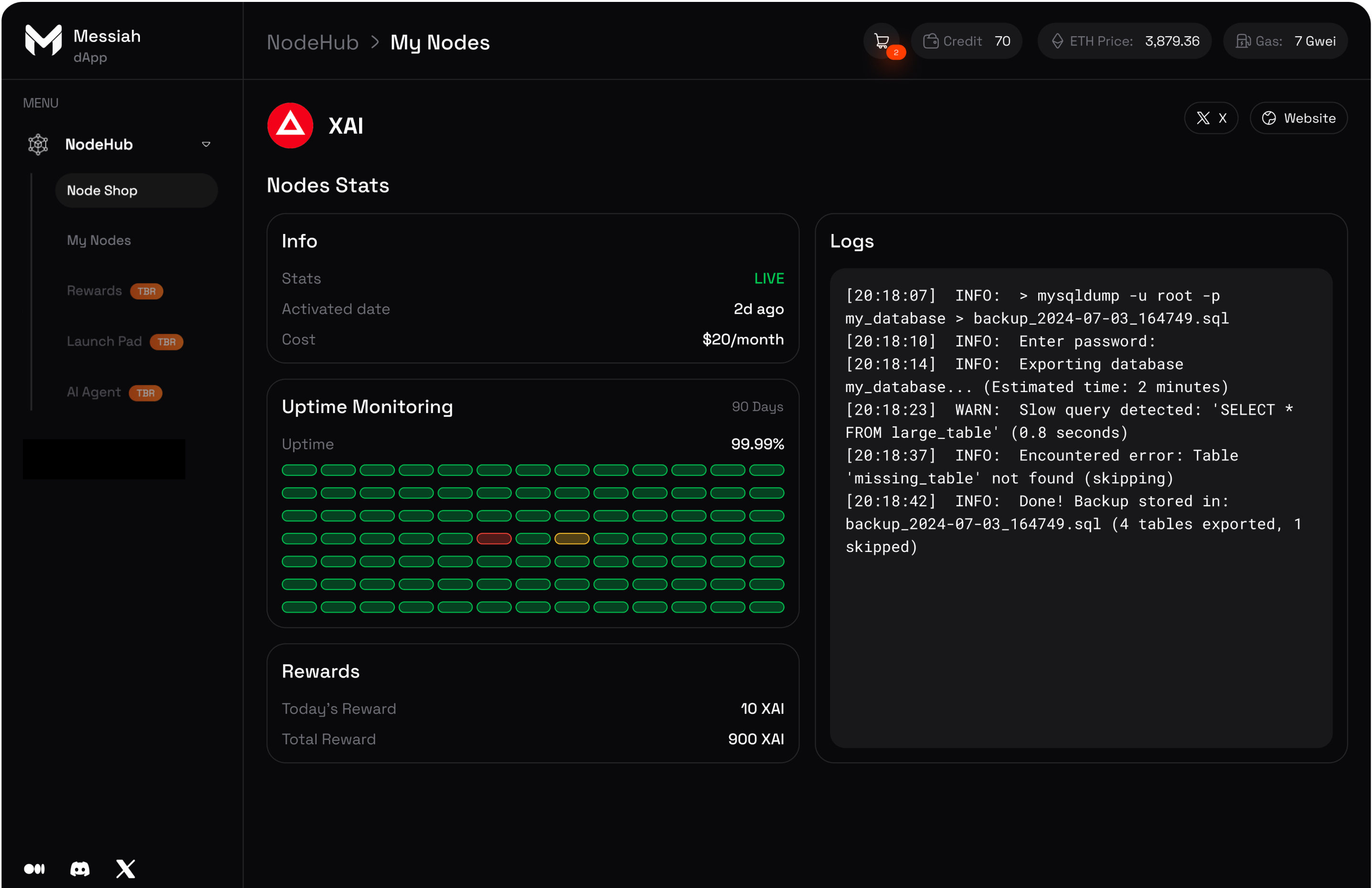Click the Messiah M logo
The image size is (1372, 888).
click(x=43, y=40)
